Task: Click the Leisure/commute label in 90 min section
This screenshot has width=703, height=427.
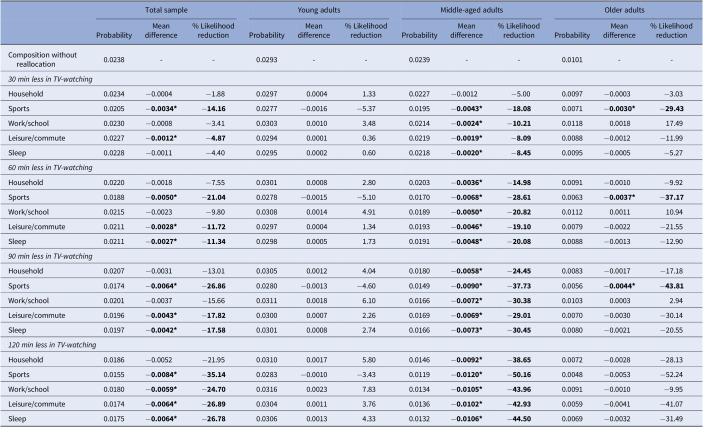Action: click(36, 315)
